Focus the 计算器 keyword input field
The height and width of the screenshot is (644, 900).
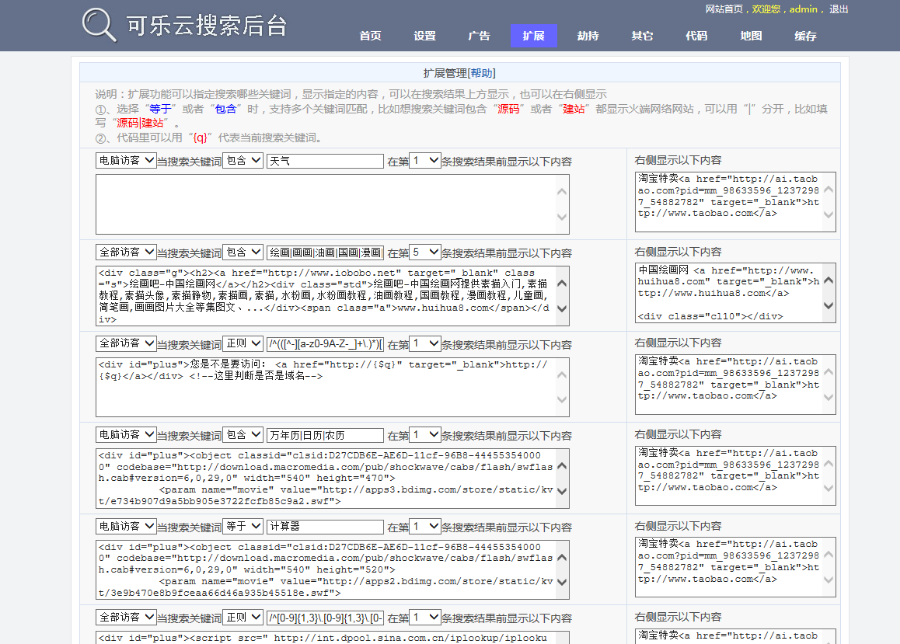[x=325, y=526]
